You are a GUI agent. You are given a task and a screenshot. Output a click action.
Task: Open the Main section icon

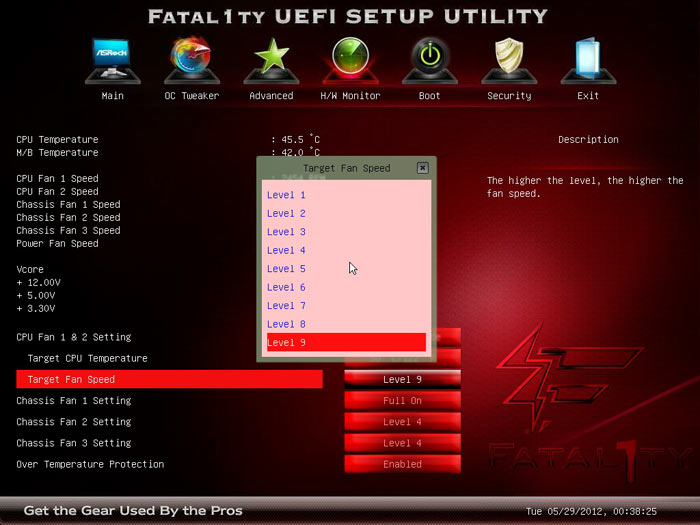click(112, 61)
